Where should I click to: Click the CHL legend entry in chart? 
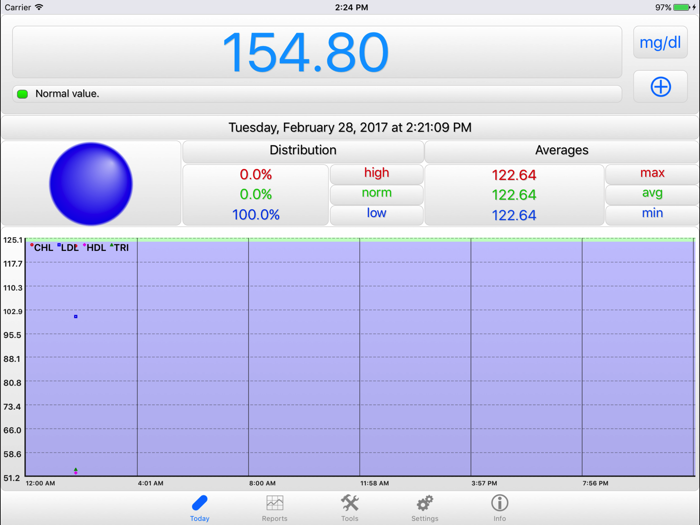42,248
